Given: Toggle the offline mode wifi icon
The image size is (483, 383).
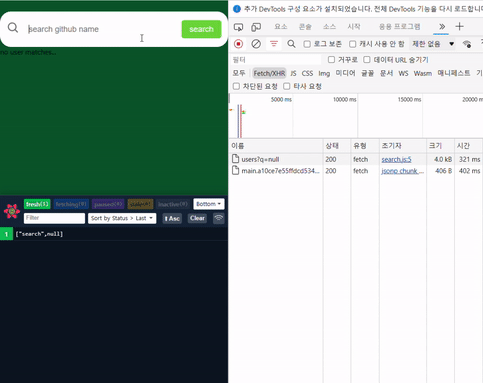Looking at the screenshot, I should pyautogui.click(x=219, y=218).
